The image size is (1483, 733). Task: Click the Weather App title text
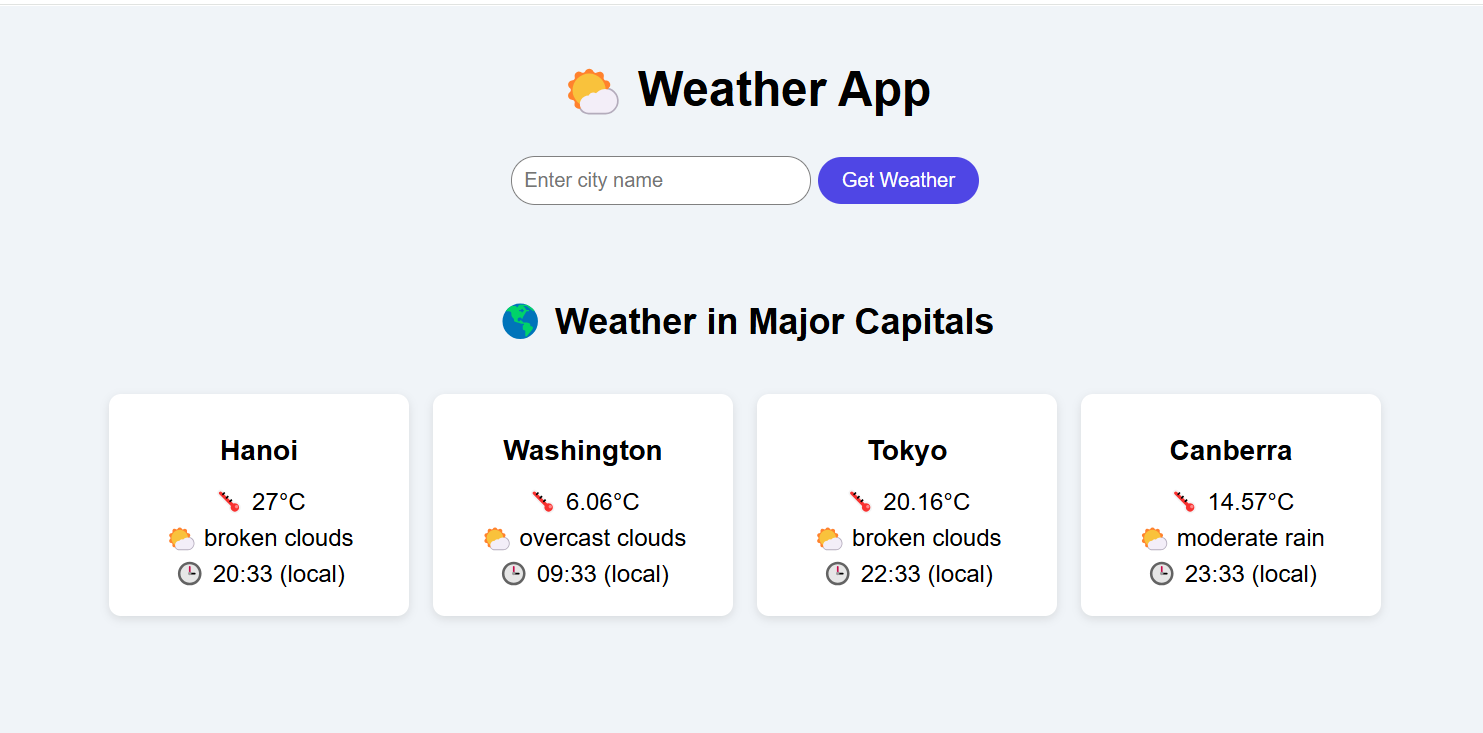click(x=784, y=90)
